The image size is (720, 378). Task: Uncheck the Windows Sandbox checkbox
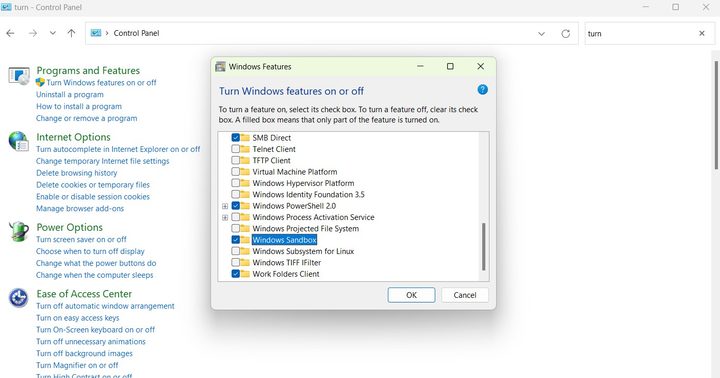tap(236, 240)
